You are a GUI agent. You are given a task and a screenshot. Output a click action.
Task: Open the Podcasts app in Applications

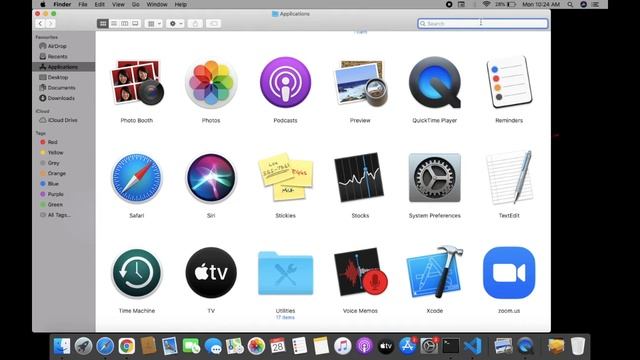[x=285, y=82]
